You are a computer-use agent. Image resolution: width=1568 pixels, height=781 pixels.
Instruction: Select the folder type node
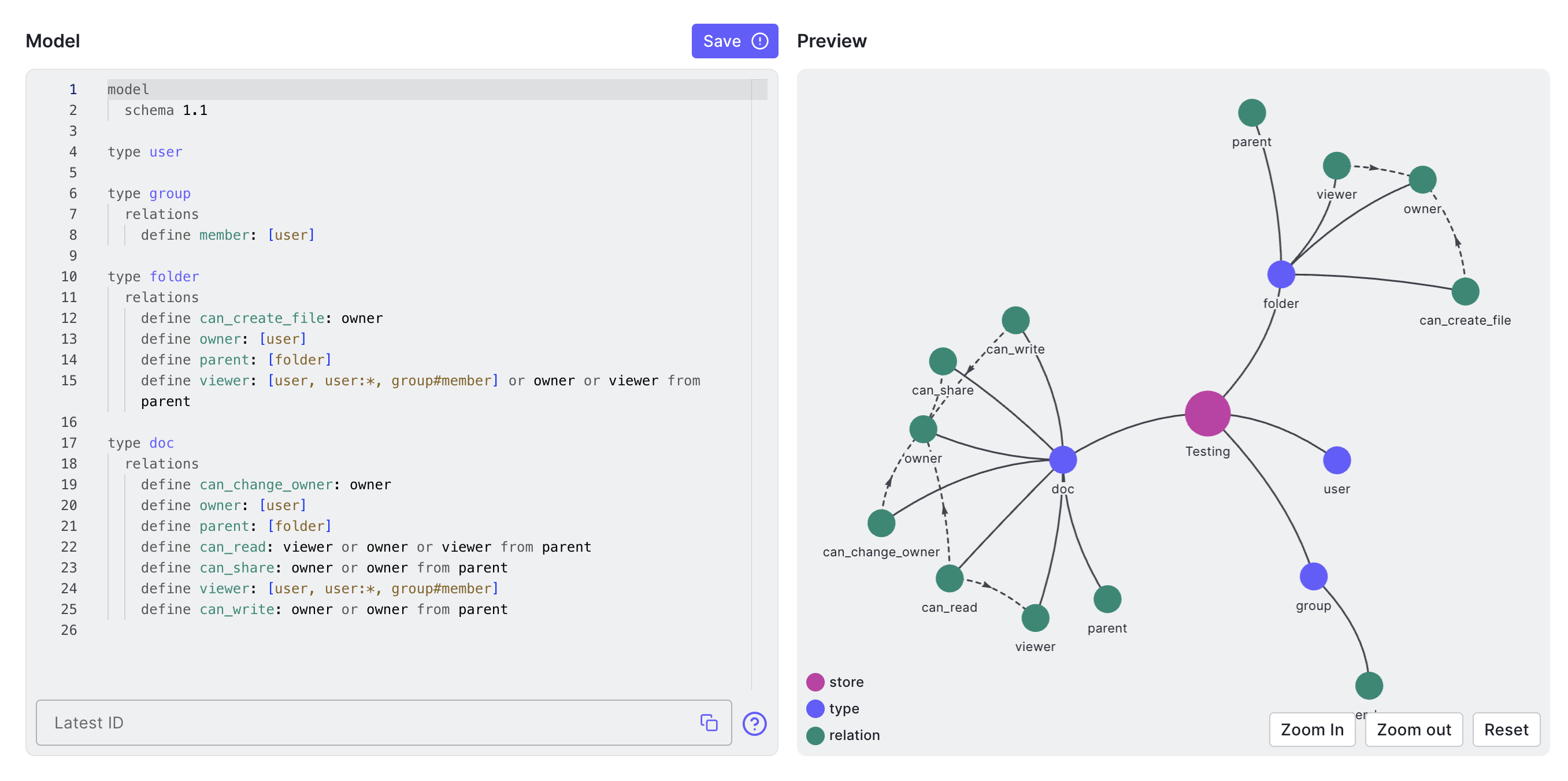tap(1281, 274)
